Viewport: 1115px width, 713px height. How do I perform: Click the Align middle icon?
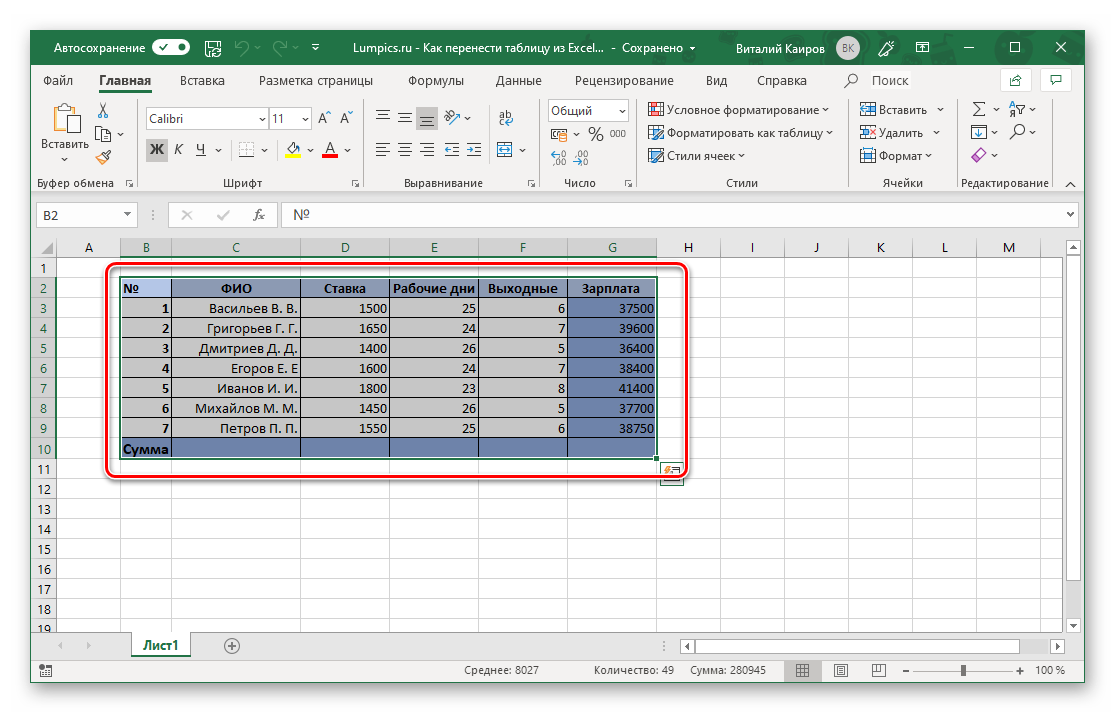405,117
